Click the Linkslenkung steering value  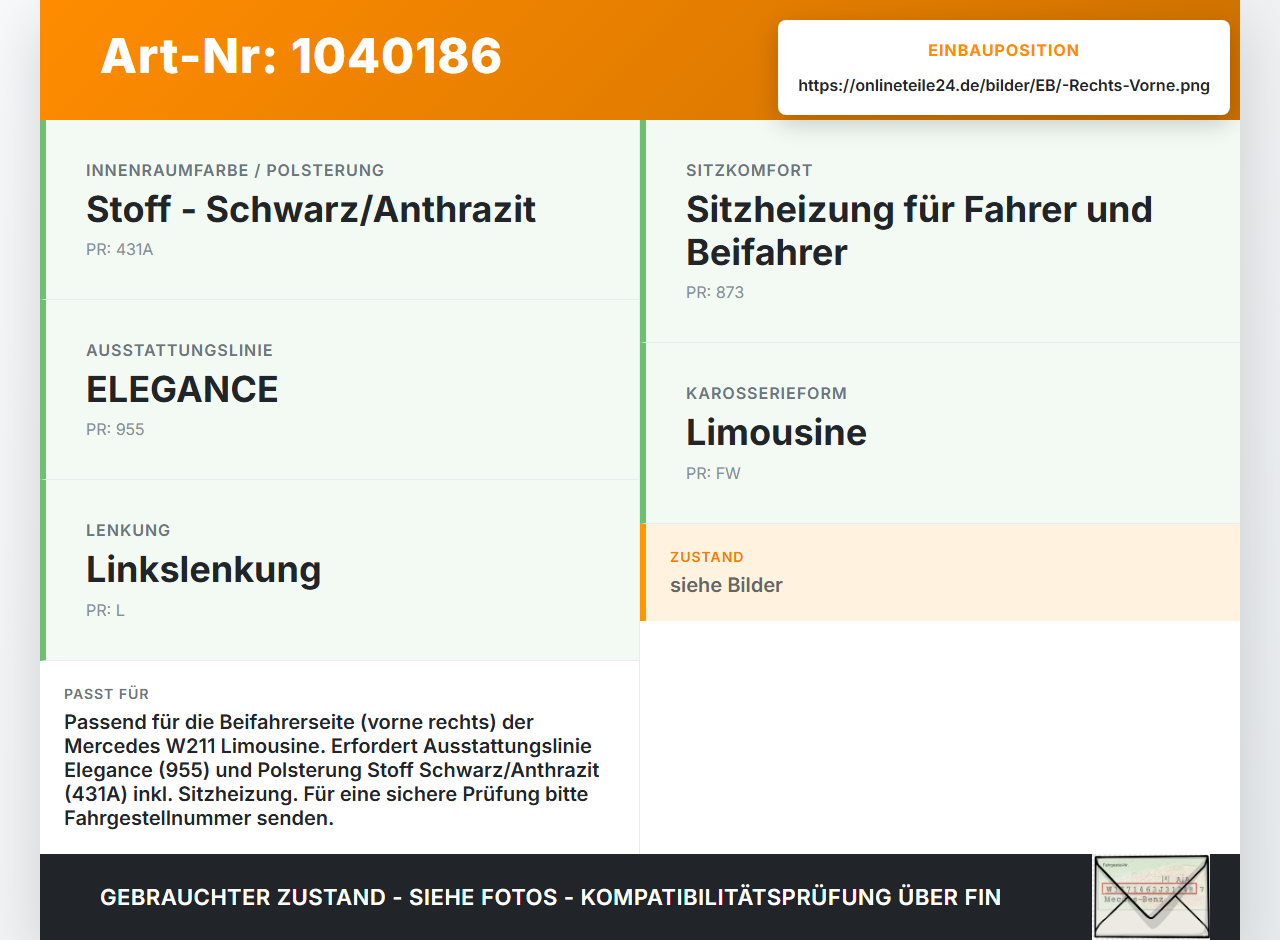(204, 569)
